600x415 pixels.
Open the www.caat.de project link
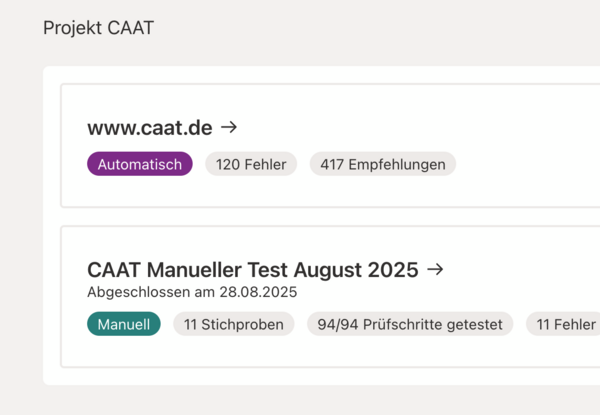[152, 128]
